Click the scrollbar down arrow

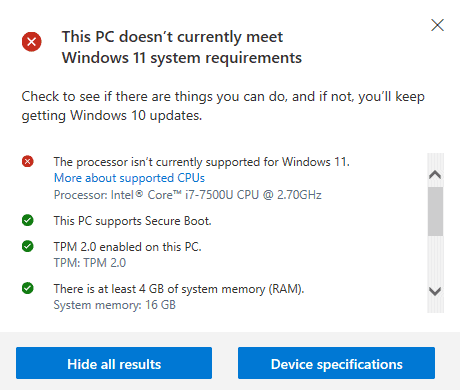(x=435, y=291)
